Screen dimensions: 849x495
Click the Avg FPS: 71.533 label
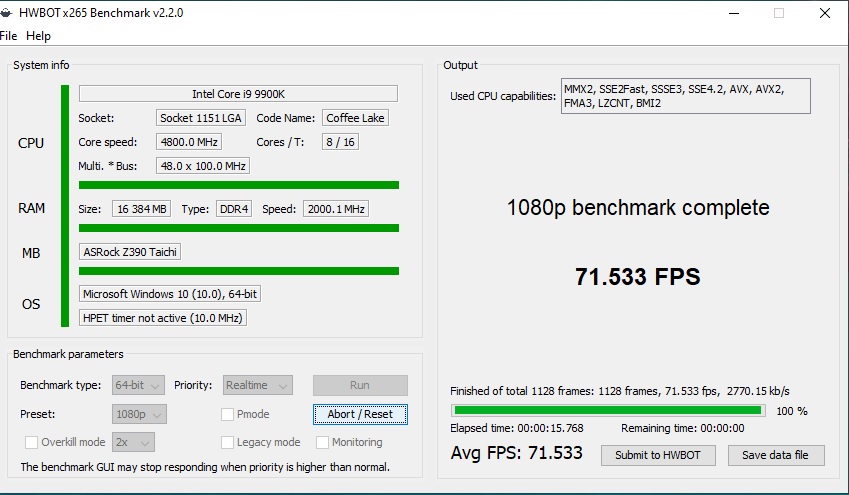pyautogui.click(x=517, y=453)
